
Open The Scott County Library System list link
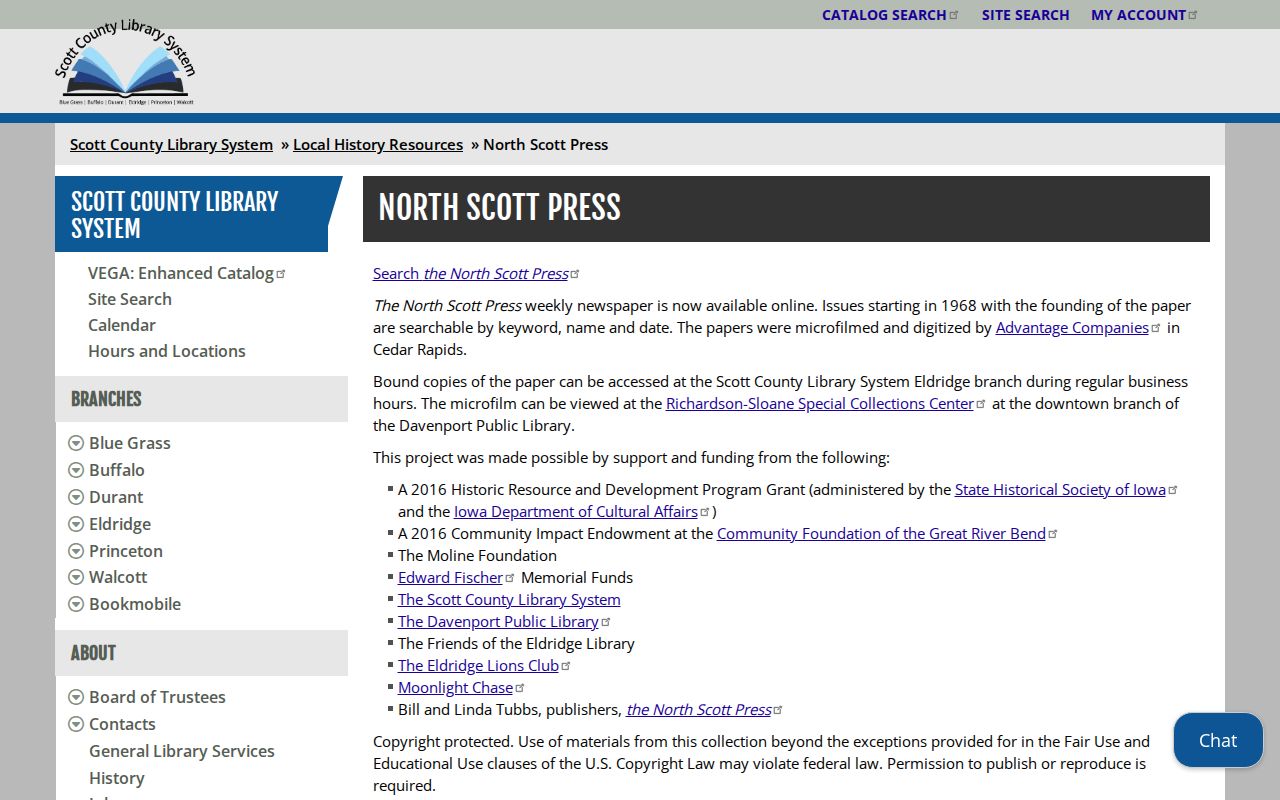pyautogui.click(x=509, y=599)
